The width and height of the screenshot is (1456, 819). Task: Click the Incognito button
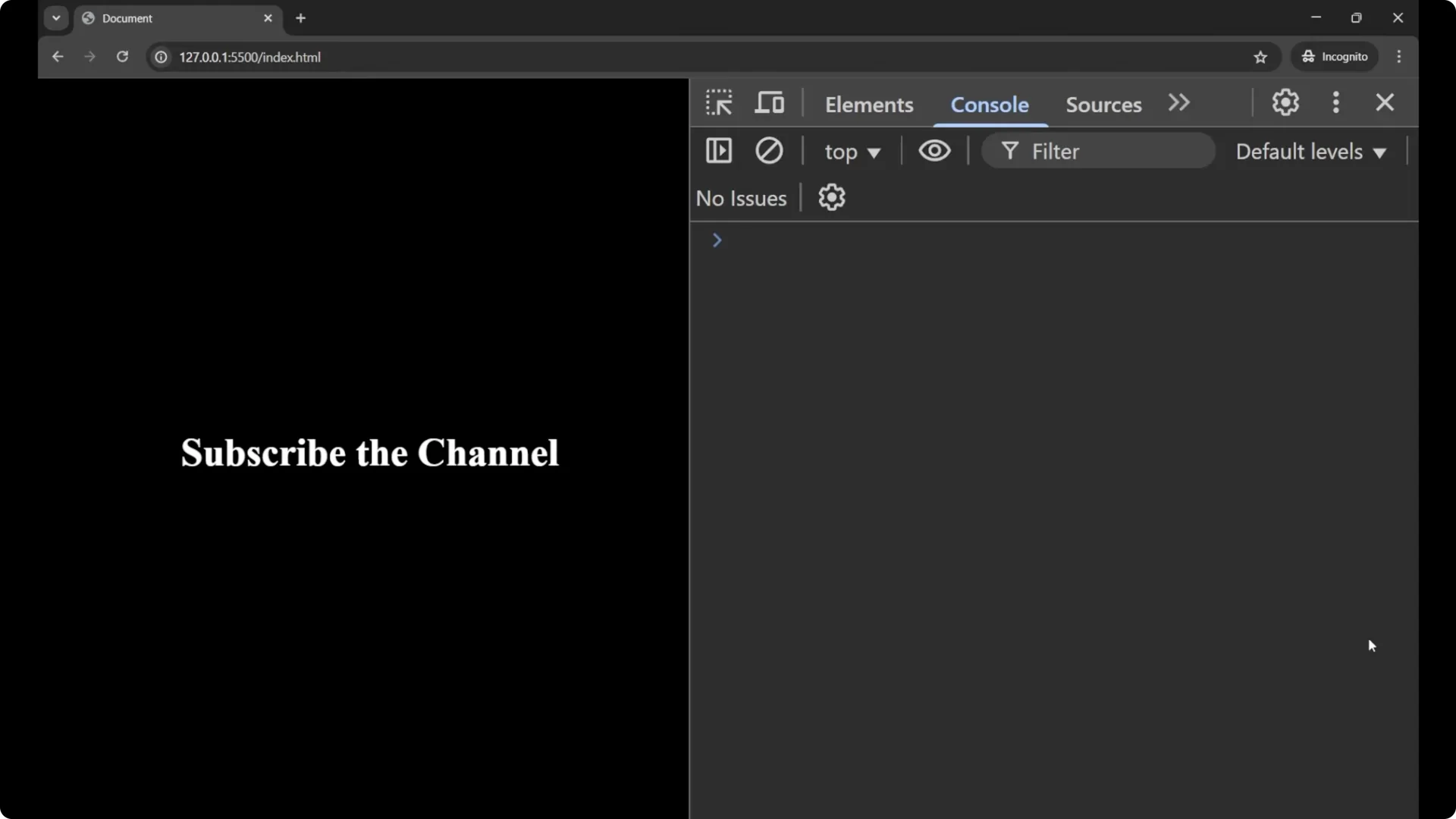[1335, 57]
